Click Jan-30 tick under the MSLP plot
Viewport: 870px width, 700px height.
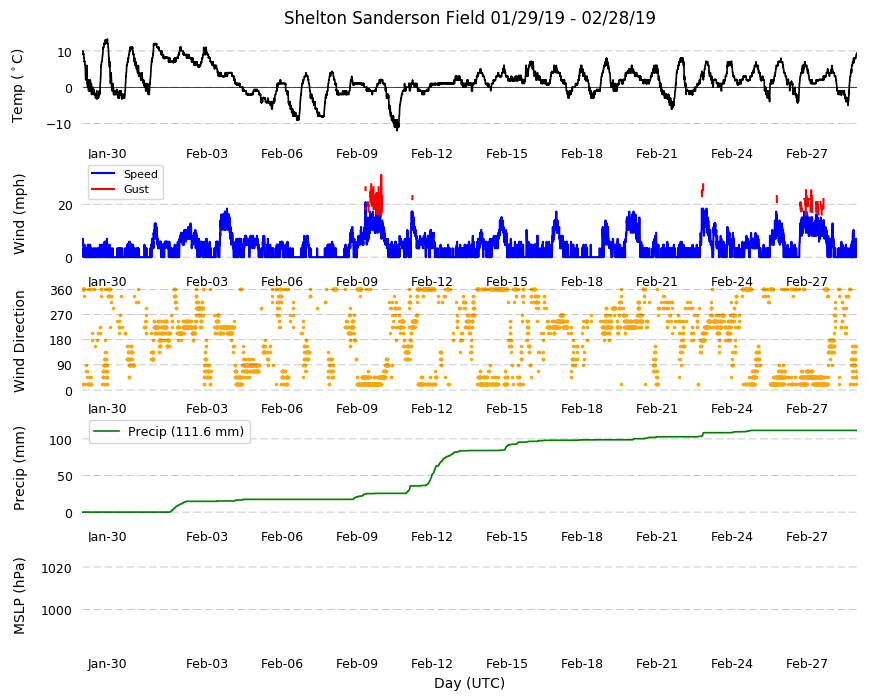click(107, 663)
